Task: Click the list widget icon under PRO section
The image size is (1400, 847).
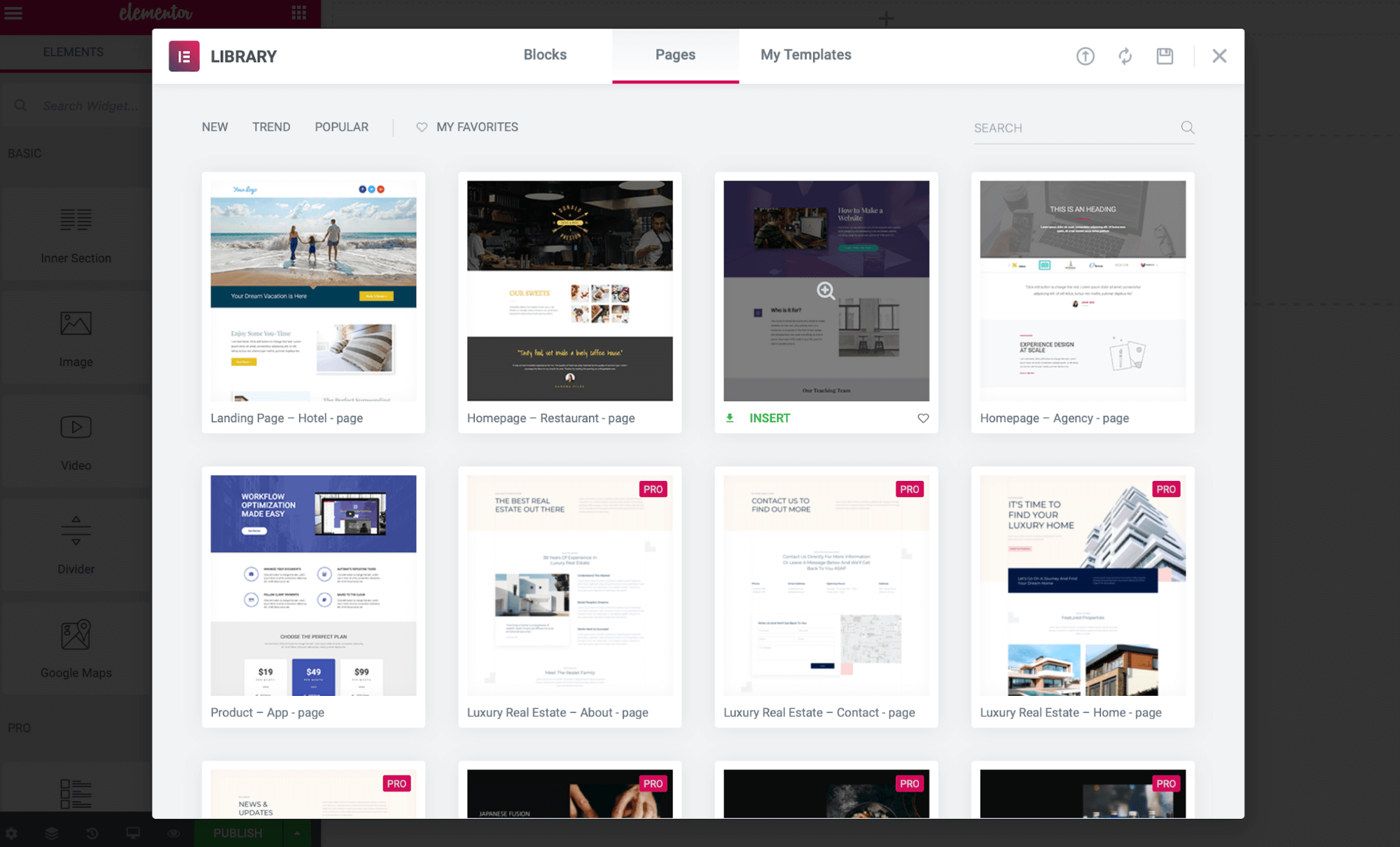Action: click(76, 794)
